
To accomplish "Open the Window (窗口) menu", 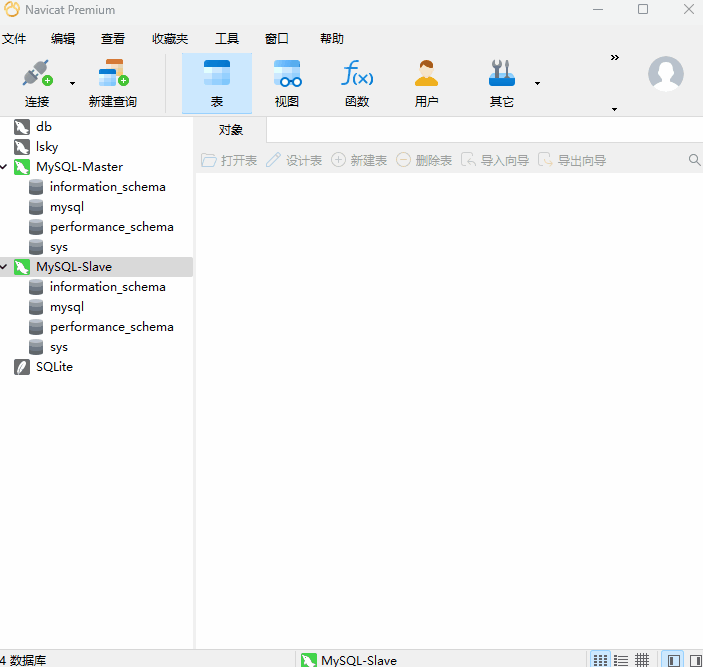I will click(277, 39).
